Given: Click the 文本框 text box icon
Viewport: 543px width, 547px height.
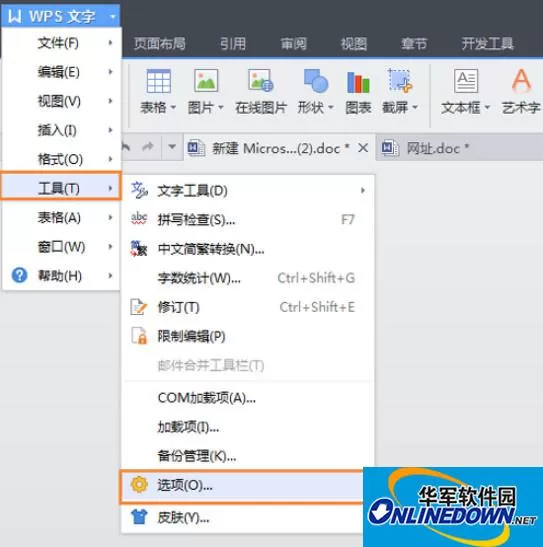Looking at the screenshot, I should tap(466, 81).
